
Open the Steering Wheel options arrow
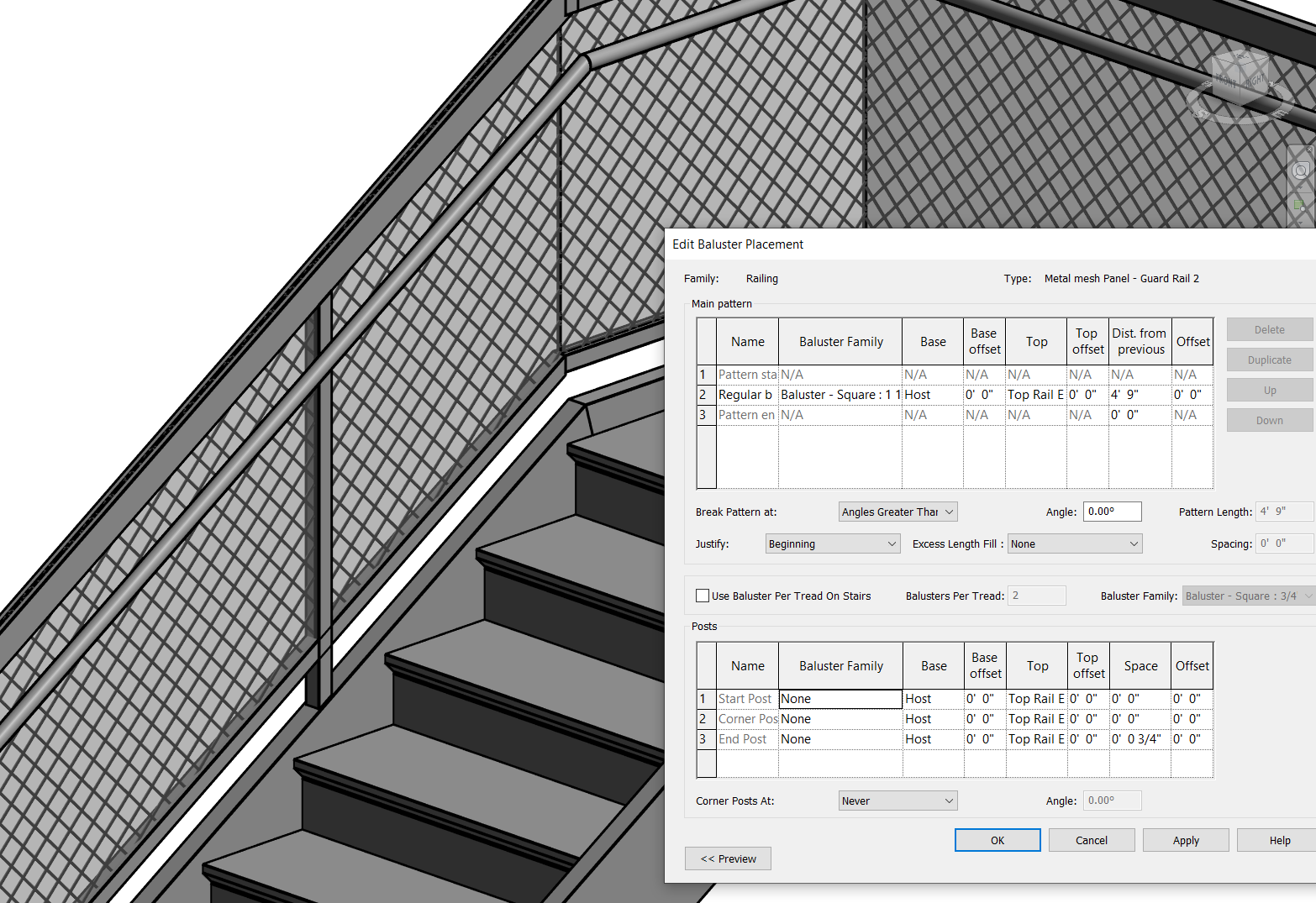point(1300,187)
